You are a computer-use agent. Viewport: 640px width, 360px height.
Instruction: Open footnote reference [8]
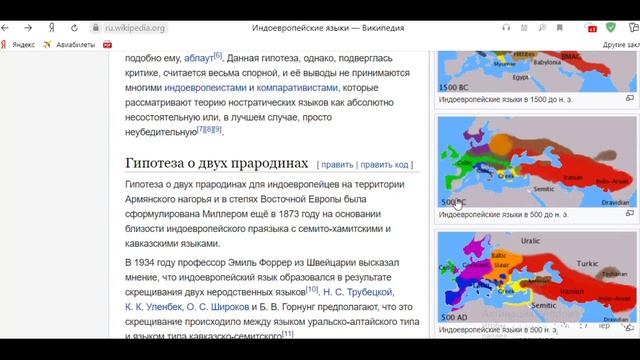pyautogui.click(x=209, y=129)
